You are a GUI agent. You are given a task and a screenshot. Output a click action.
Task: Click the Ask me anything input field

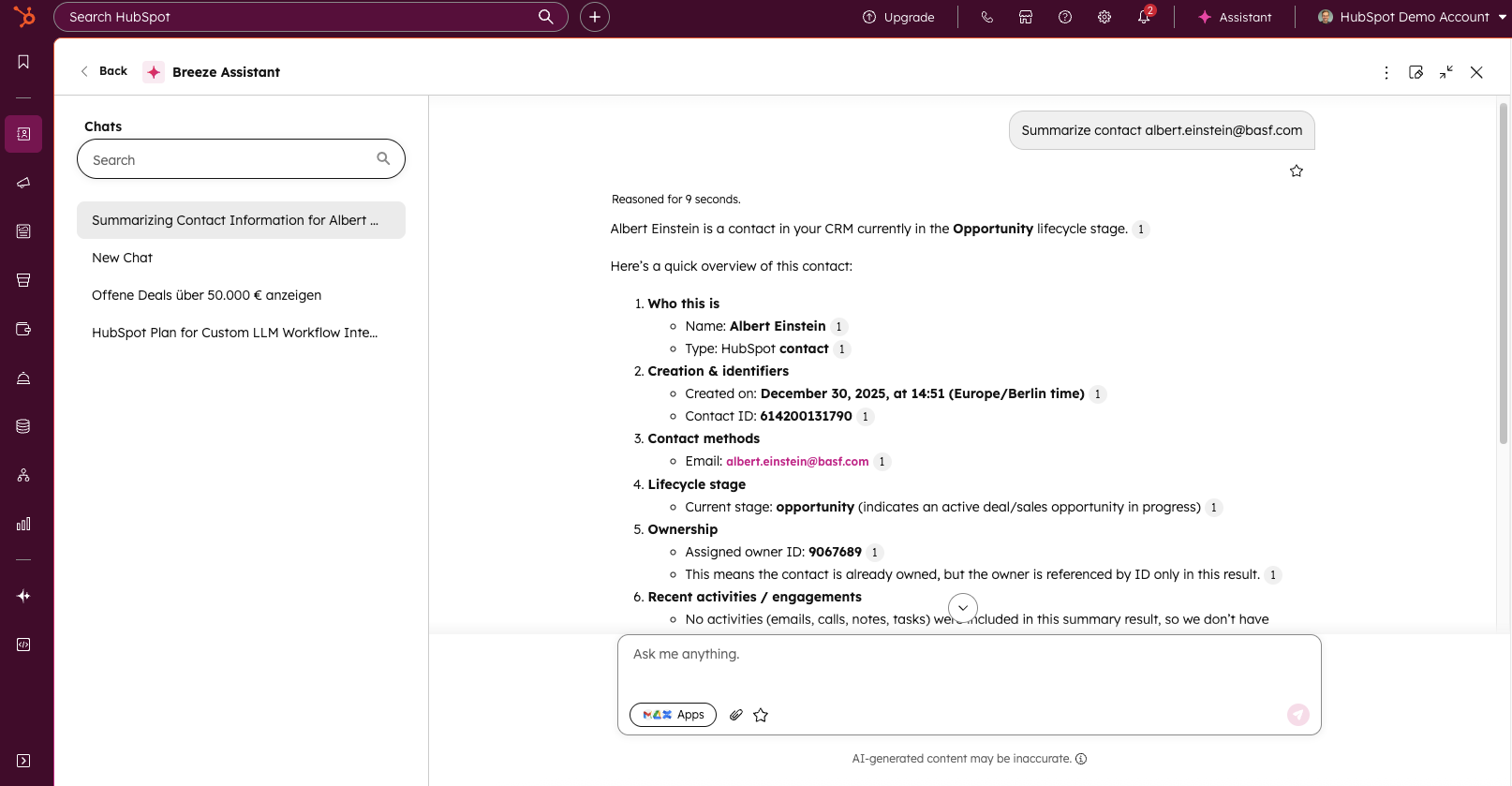[x=969, y=665]
